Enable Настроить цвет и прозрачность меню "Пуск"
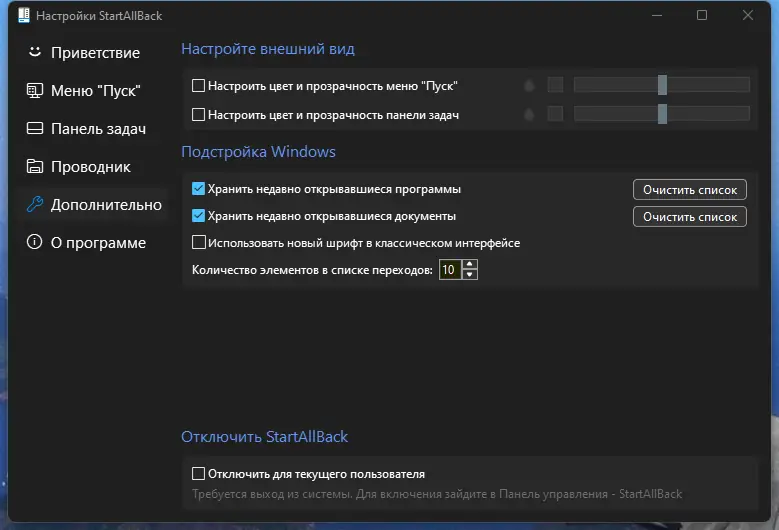 pyautogui.click(x=198, y=85)
